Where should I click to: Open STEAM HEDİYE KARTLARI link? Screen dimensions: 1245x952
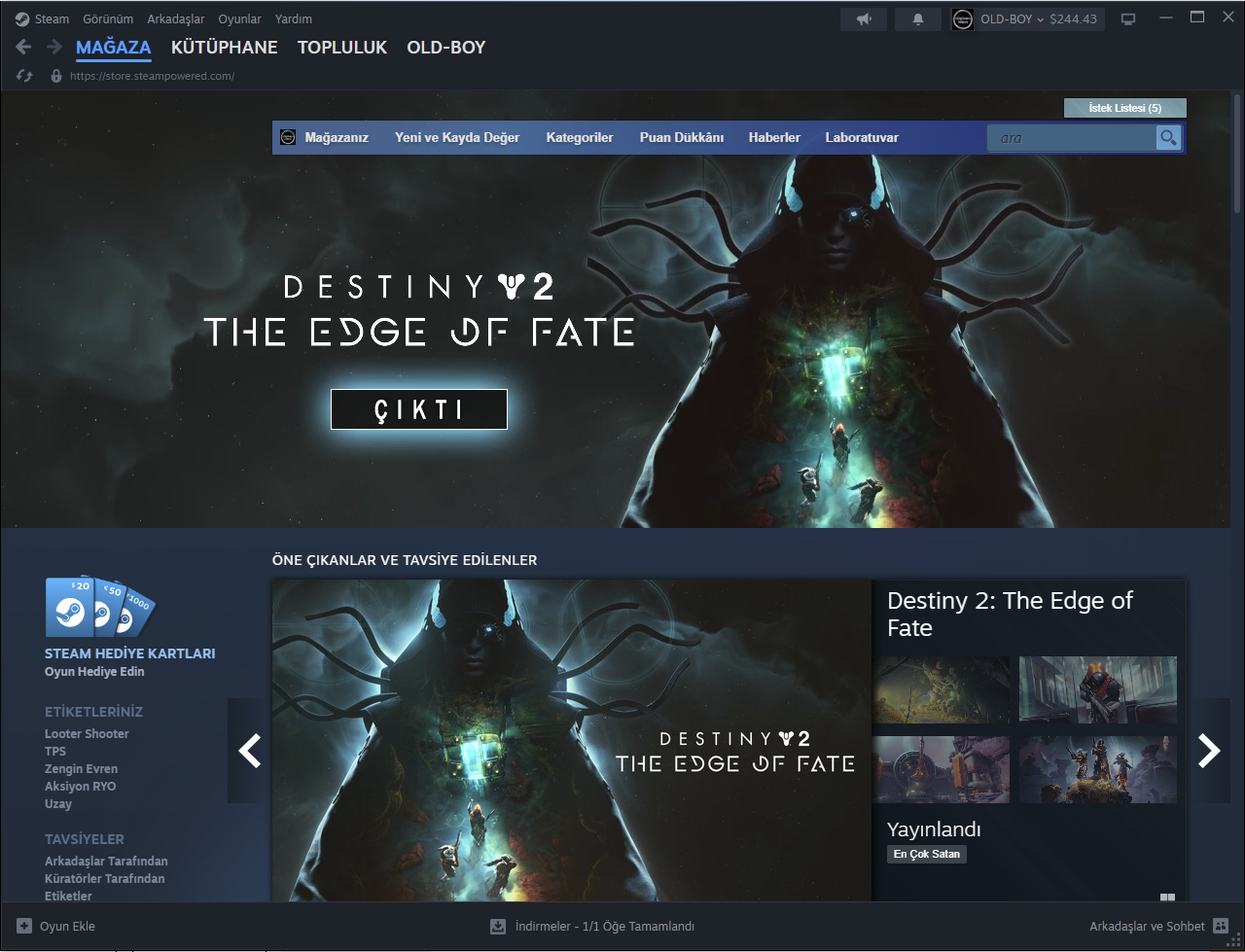tap(130, 653)
